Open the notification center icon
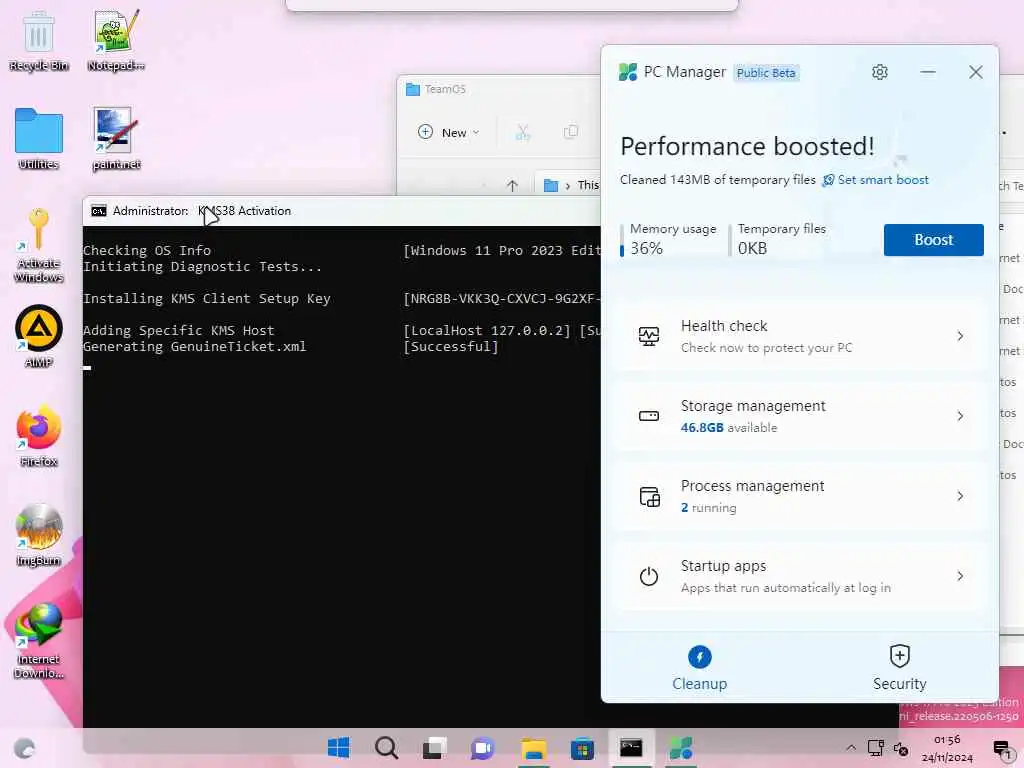Image resolution: width=1024 pixels, height=768 pixels. click(x=1003, y=748)
